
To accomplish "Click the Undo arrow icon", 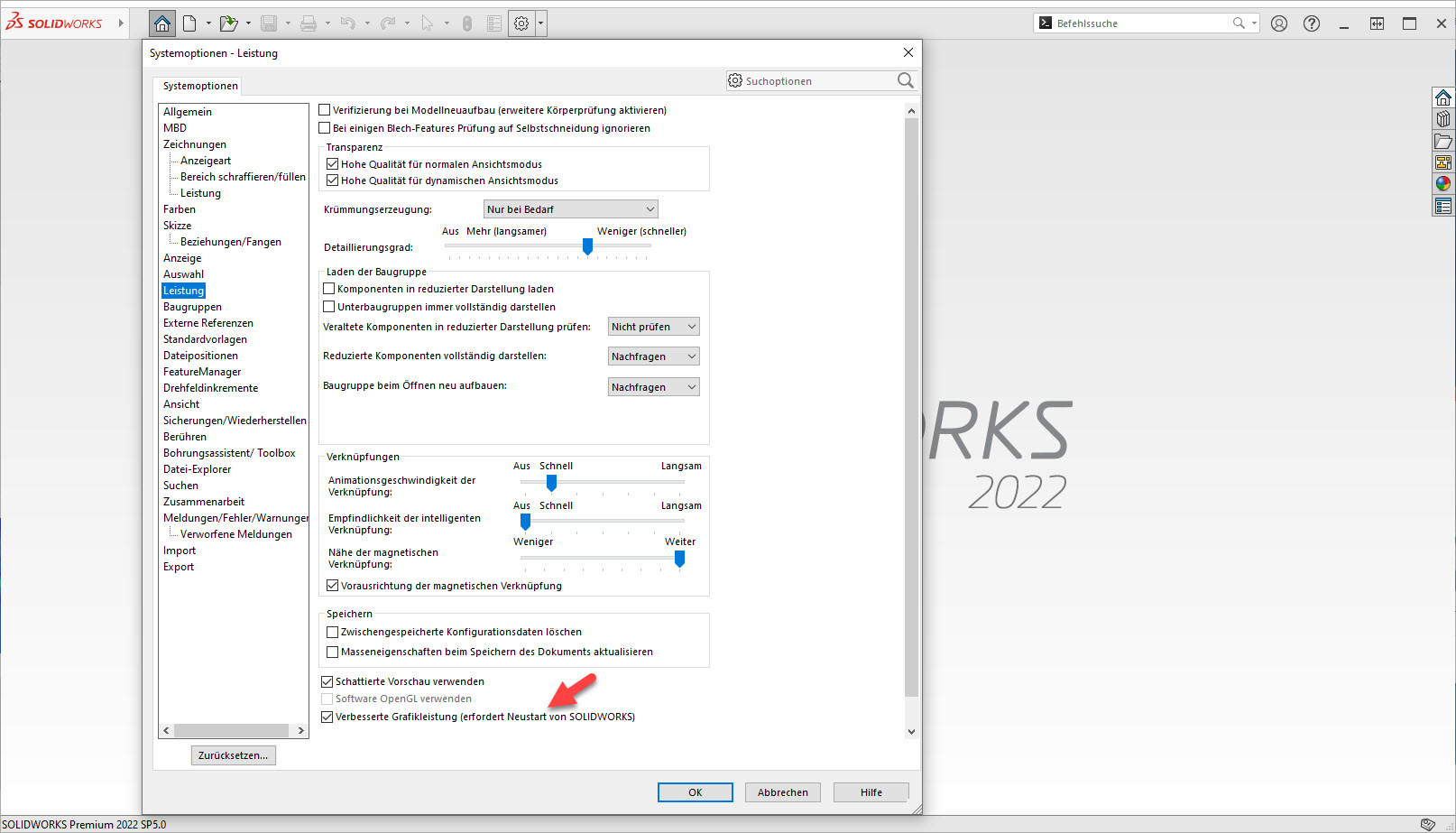I will click(x=348, y=23).
